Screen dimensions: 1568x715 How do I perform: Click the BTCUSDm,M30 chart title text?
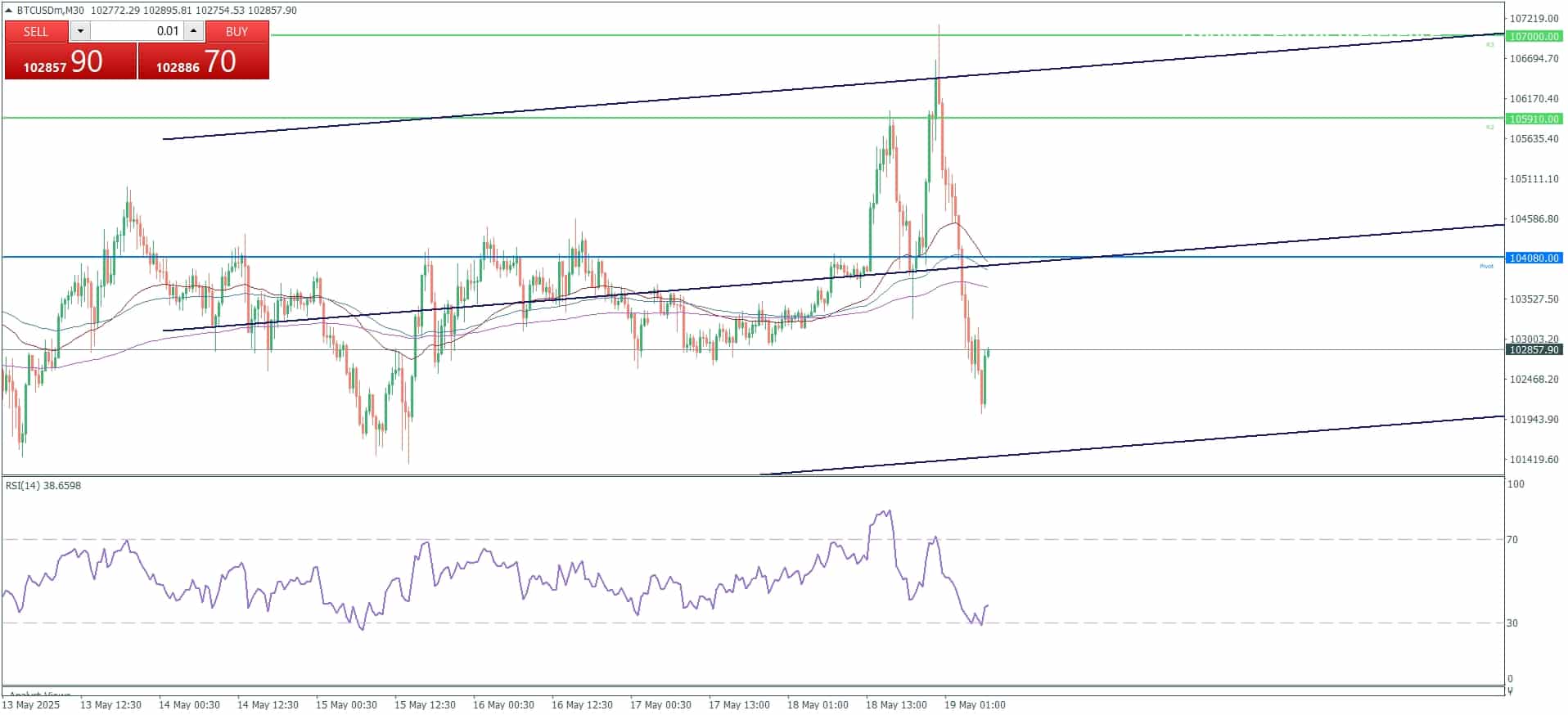pos(51,11)
